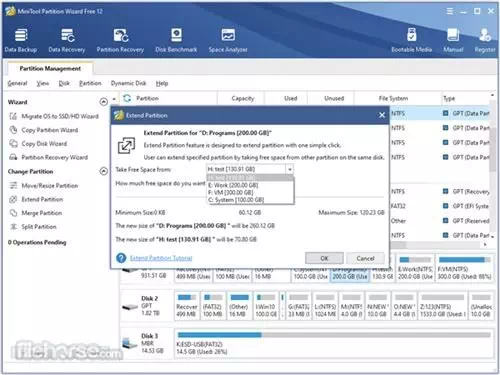Open the Partition menu

pyautogui.click(x=90, y=83)
